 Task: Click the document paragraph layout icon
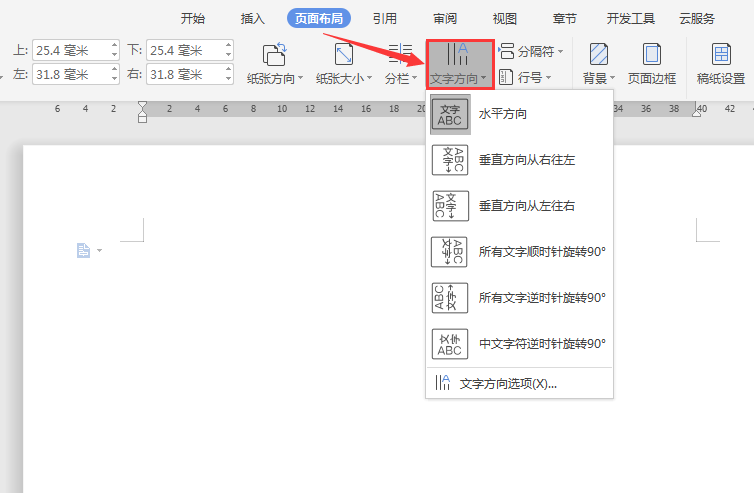pos(83,251)
